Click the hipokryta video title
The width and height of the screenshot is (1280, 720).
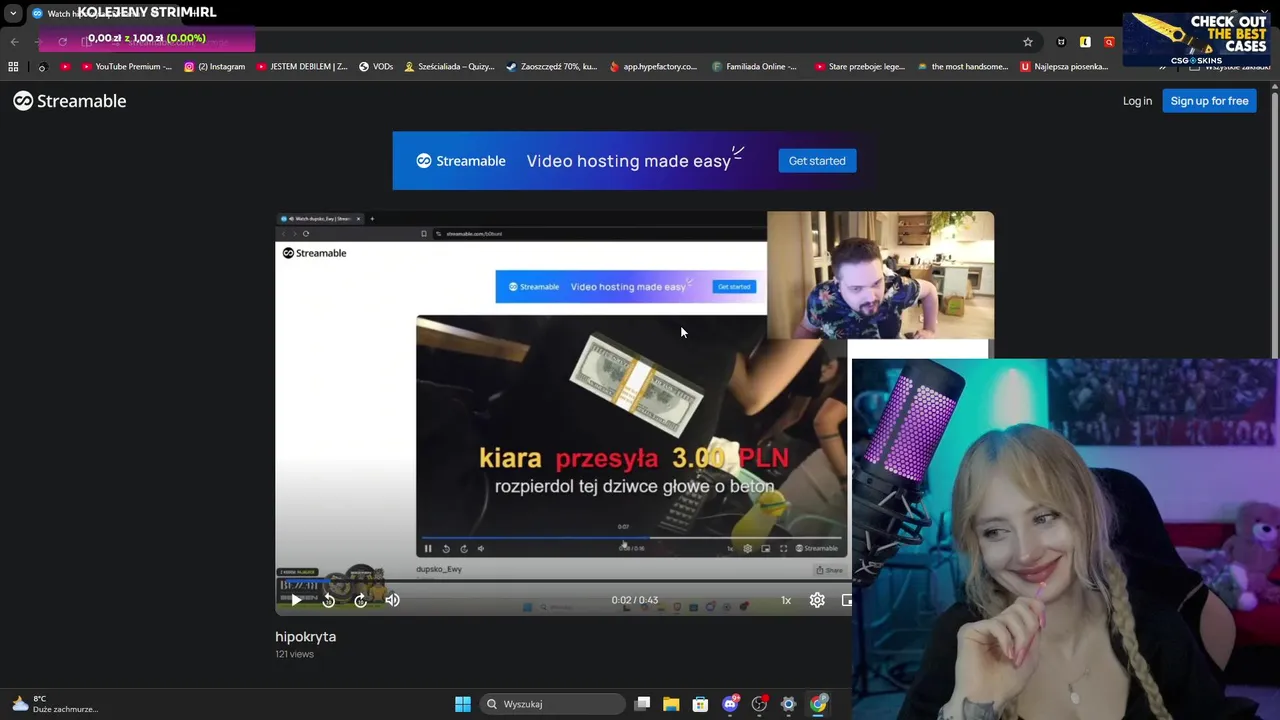[306, 637]
